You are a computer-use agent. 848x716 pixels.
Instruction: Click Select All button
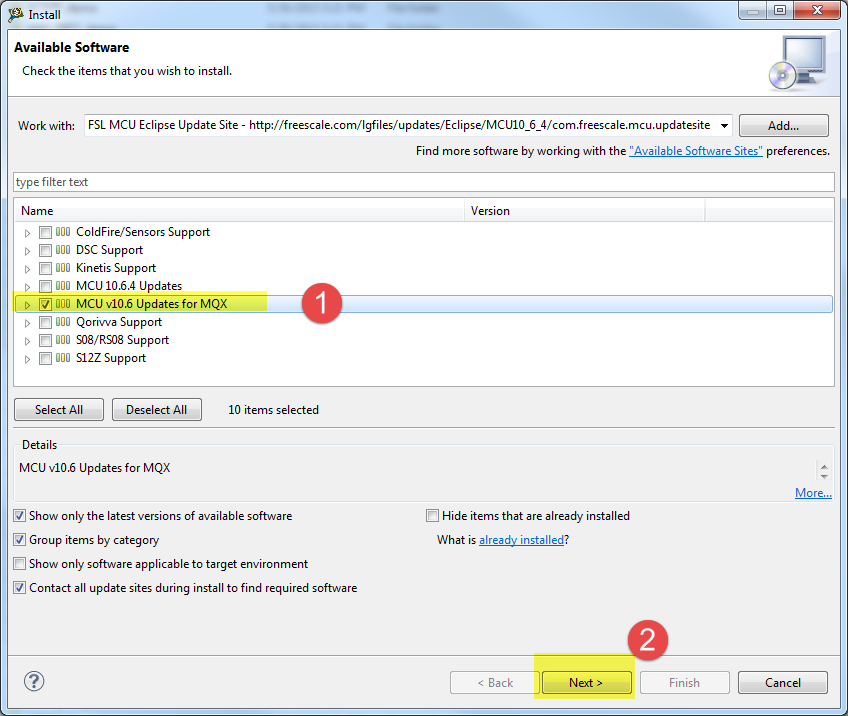(x=59, y=409)
